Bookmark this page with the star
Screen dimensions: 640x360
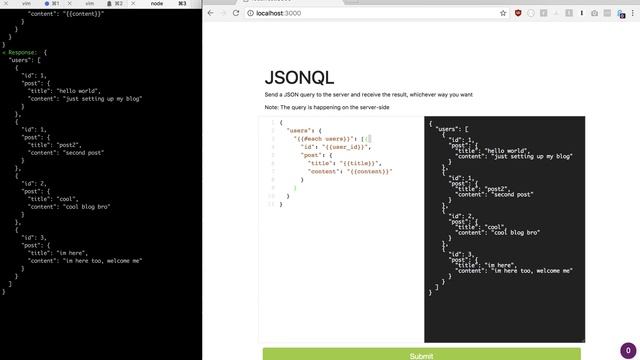click(503, 13)
